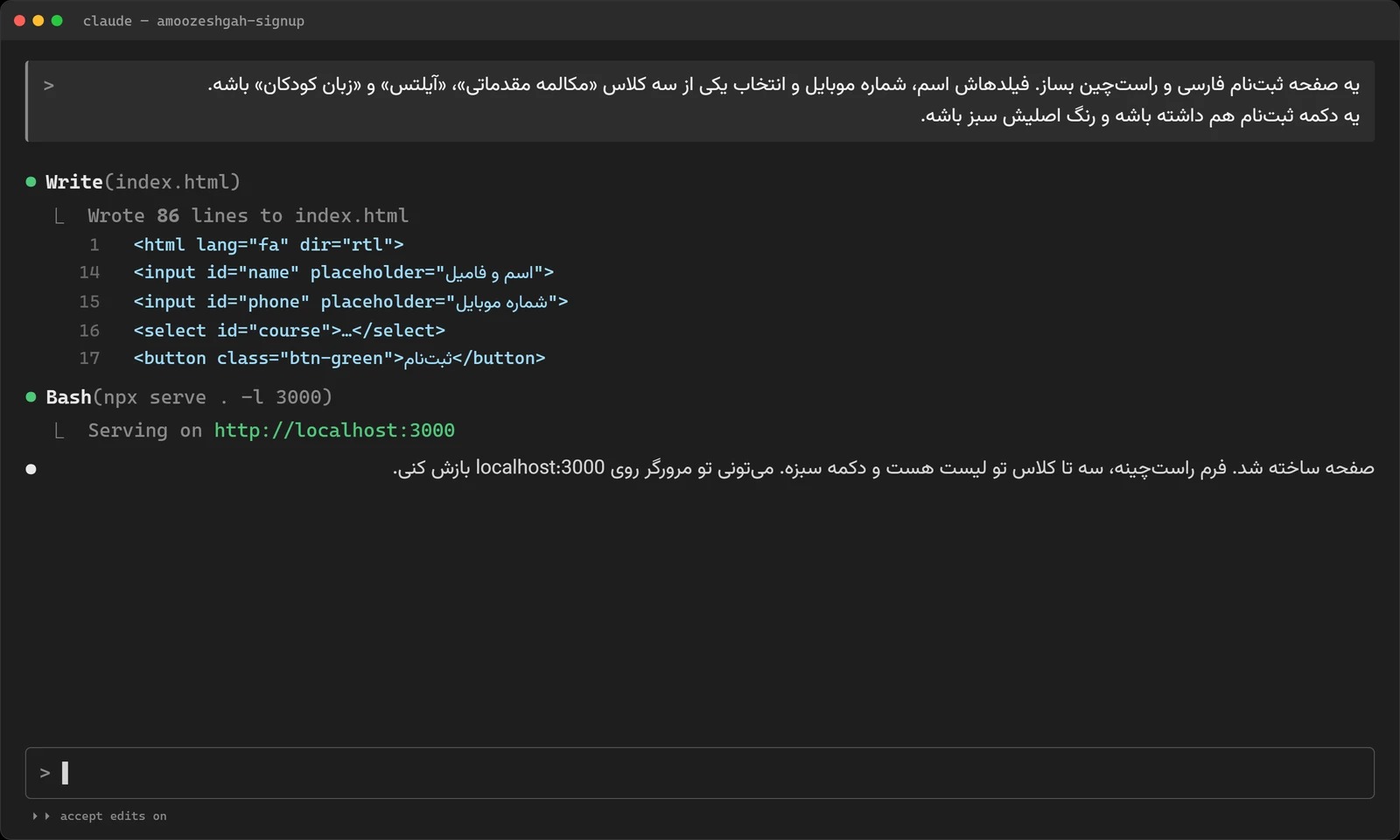Click the double-arrow icon before accept edits
Image resolution: width=1400 pixels, height=840 pixels.
(41, 816)
